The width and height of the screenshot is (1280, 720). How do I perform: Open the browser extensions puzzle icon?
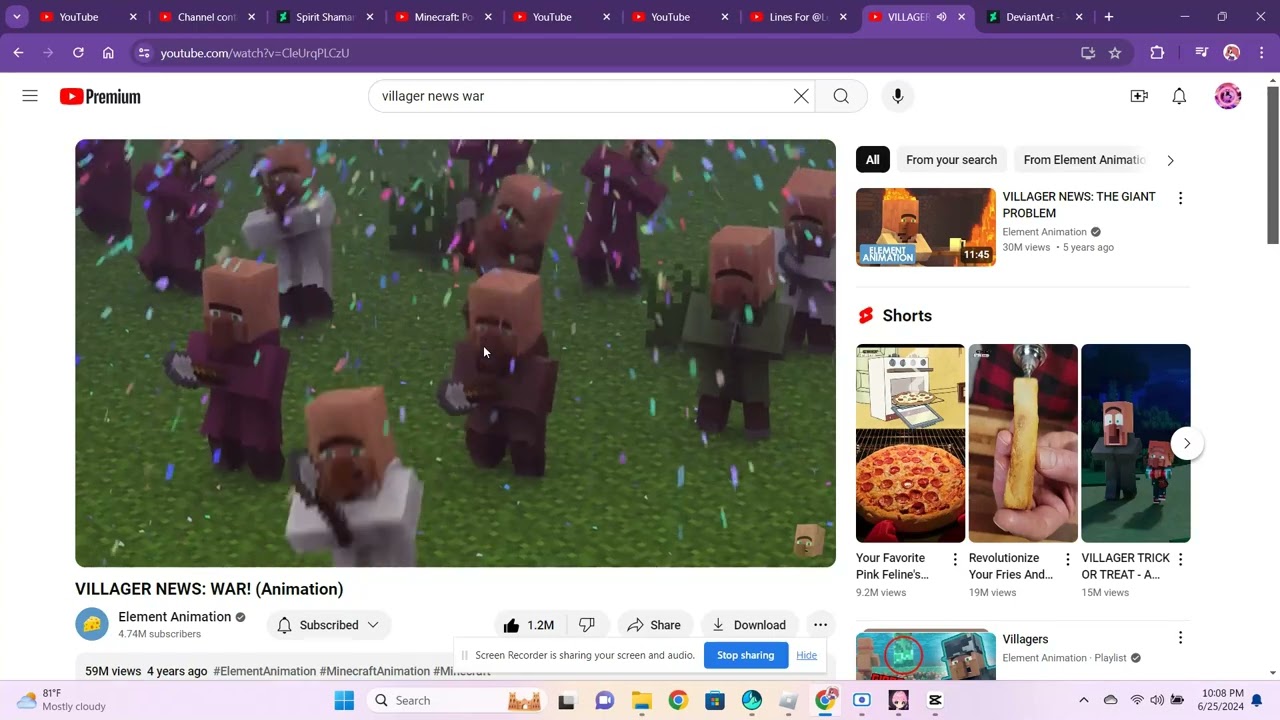[1157, 53]
